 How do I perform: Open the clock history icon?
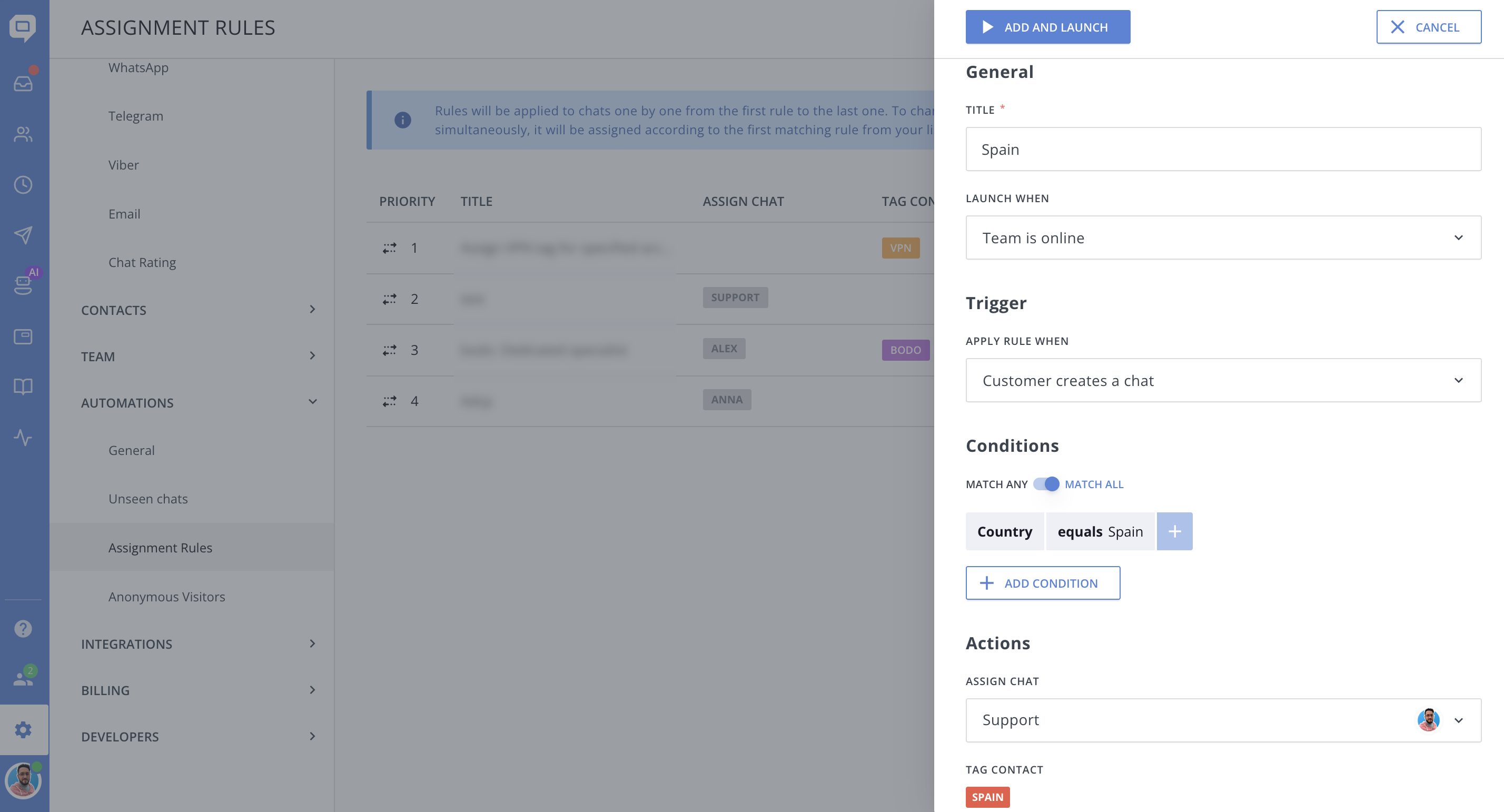(x=23, y=185)
